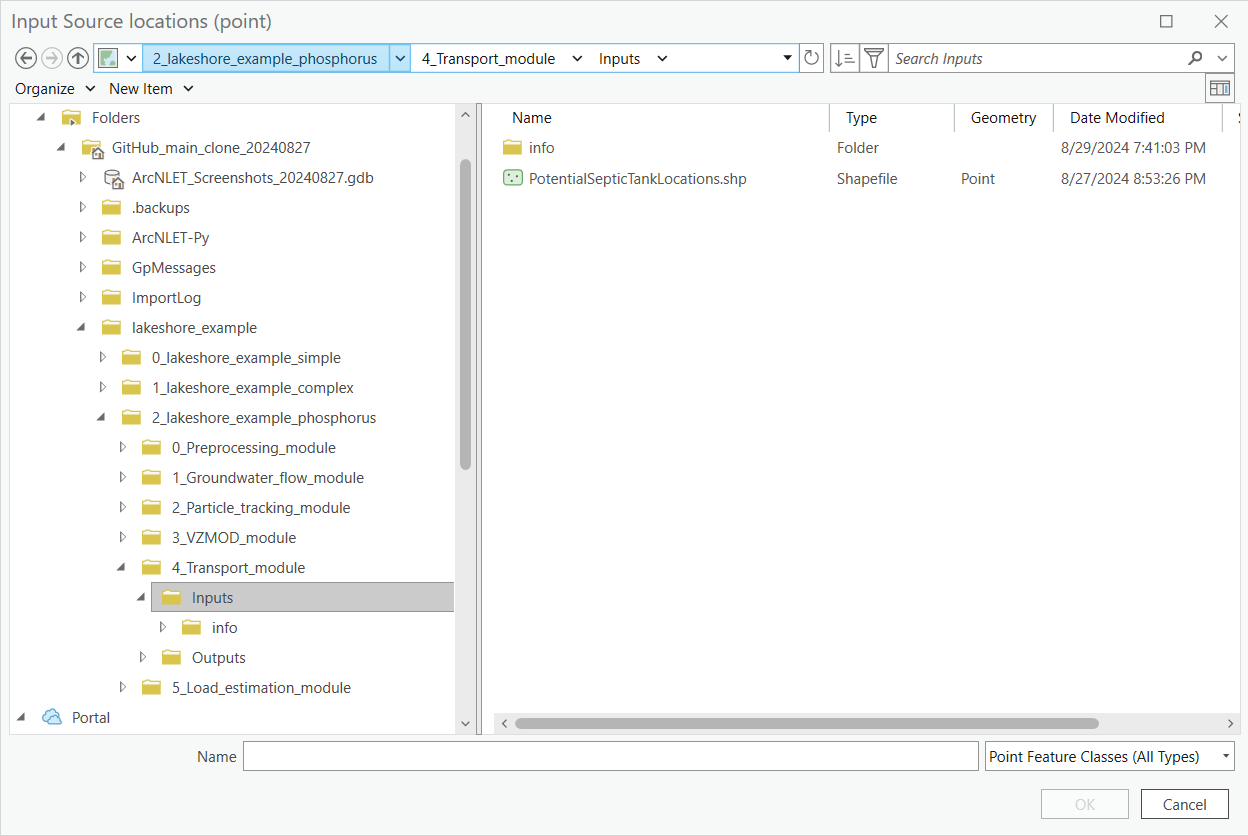Select the ImportLog folder
1248x836 pixels.
coord(166,298)
